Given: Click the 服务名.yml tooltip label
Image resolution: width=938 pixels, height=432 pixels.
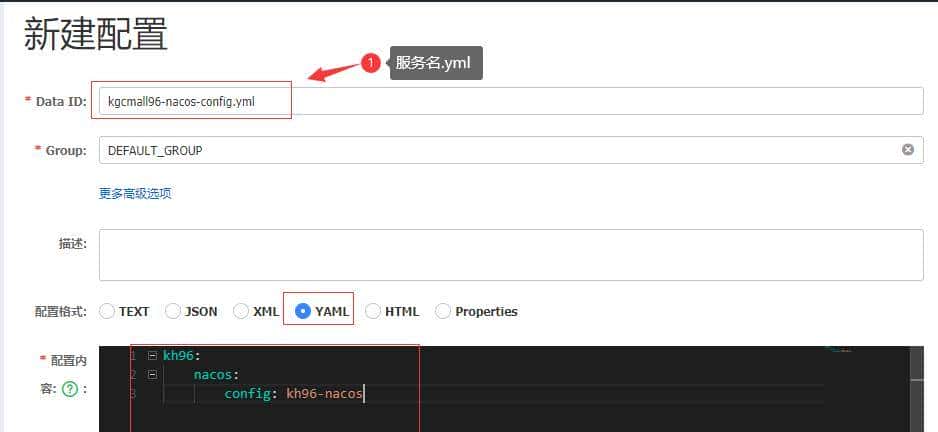Looking at the screenshot, I should [436, 63].
